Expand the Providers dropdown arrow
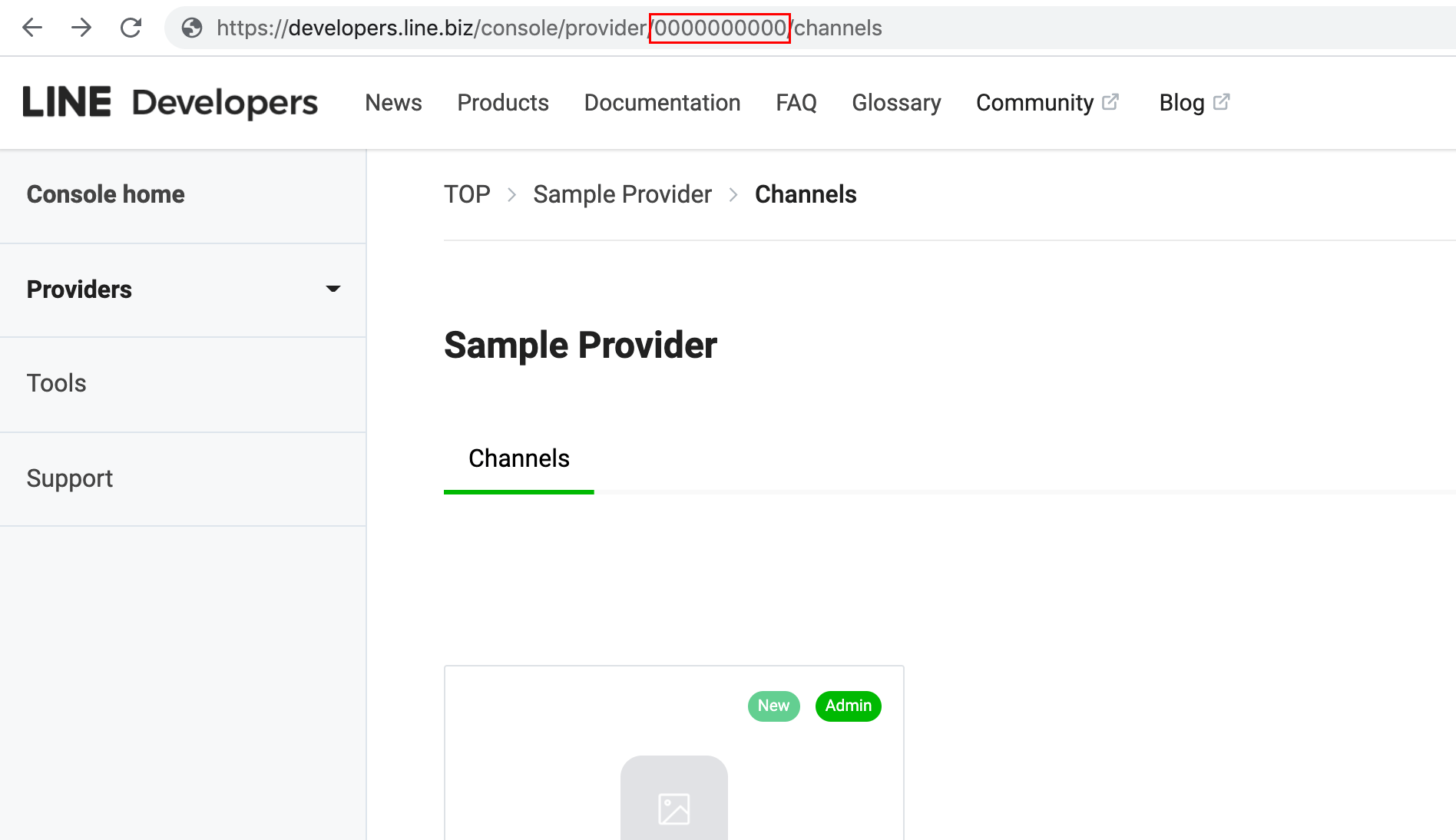The width and height of the screenshot is (1456, 840). coord(333,289)
